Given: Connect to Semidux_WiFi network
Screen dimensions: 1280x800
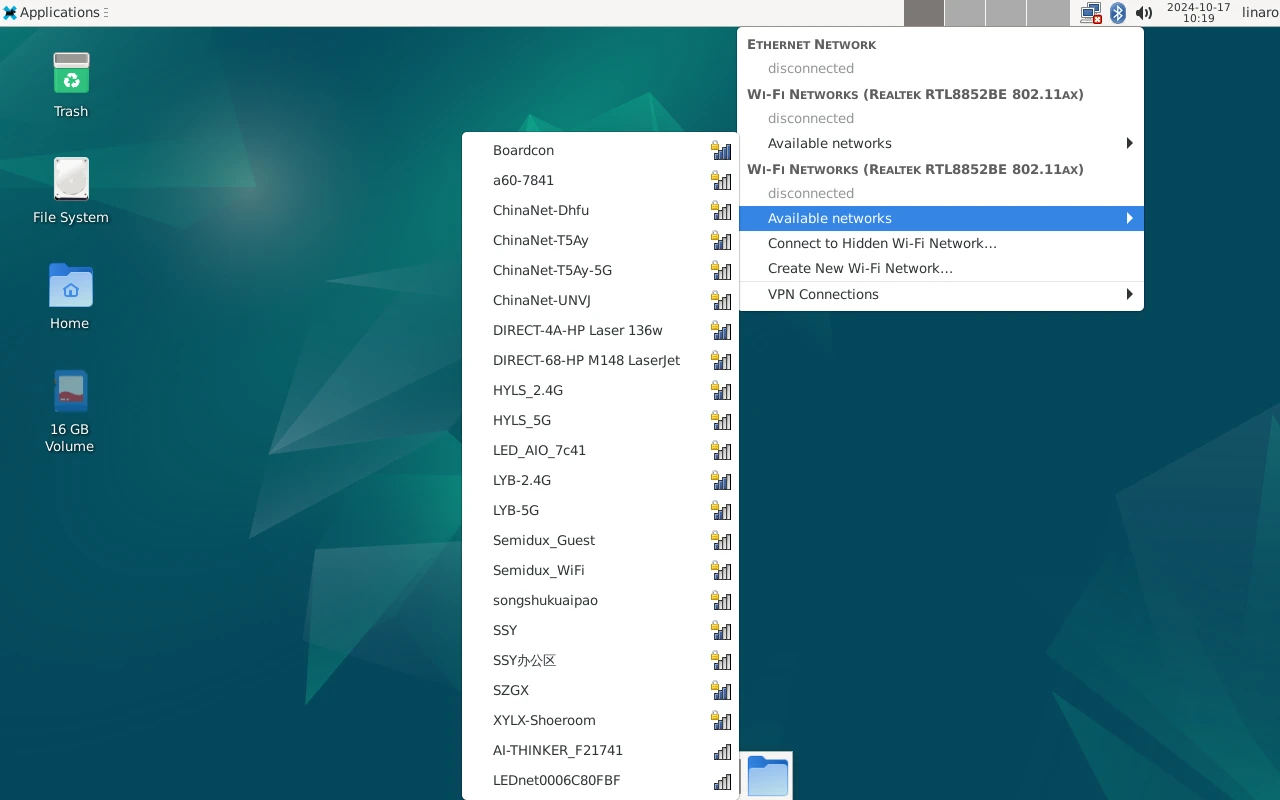Looking at the screenshot, I should 600,570.
